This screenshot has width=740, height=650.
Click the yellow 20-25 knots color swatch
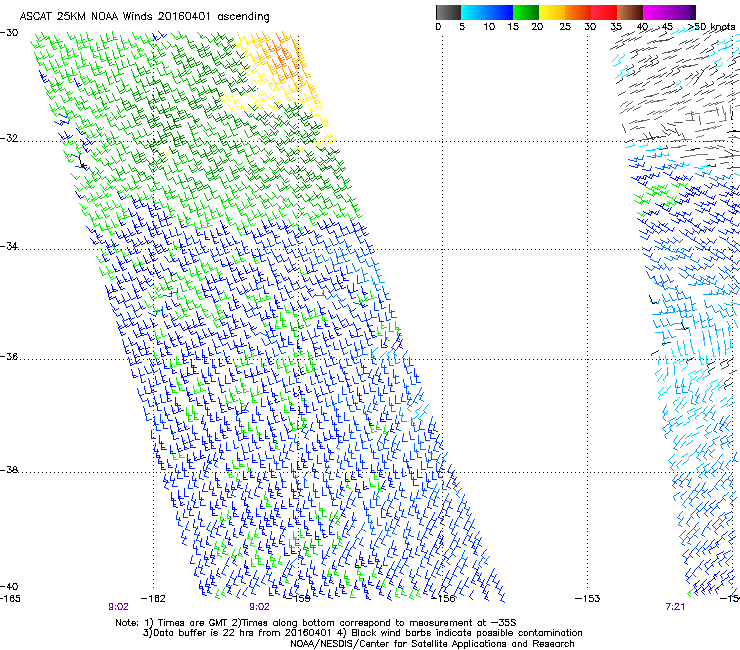(x=552, y=12)
